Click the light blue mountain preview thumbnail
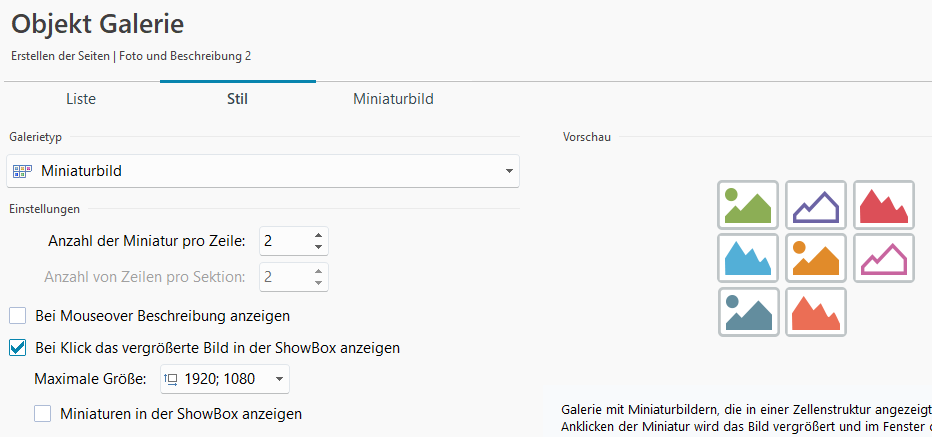This screenshot has height=437, width=932. coord(748,258)
